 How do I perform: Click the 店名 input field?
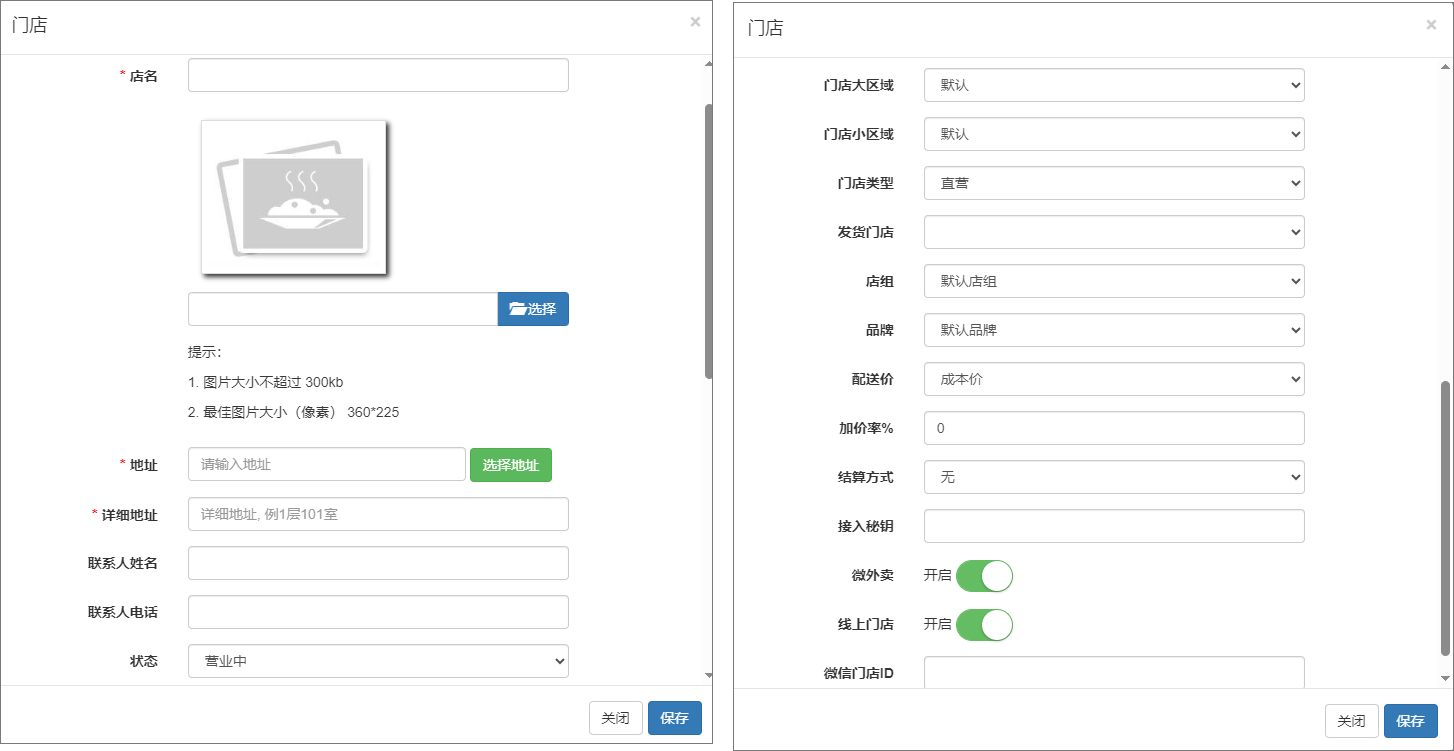tap(378, 76)
